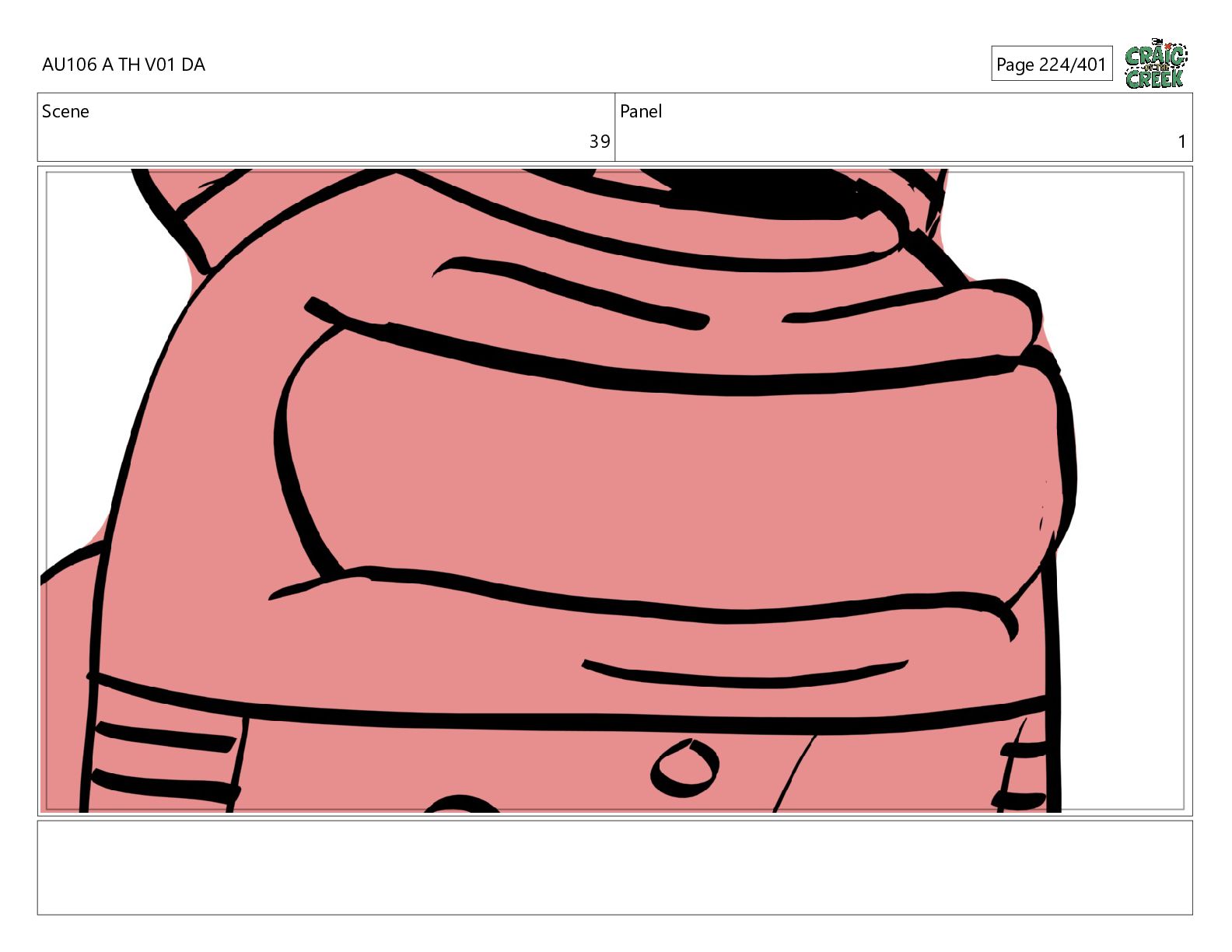Click the scene number 39
This screenshot has width=1232, height=952.
click(600, 142)
